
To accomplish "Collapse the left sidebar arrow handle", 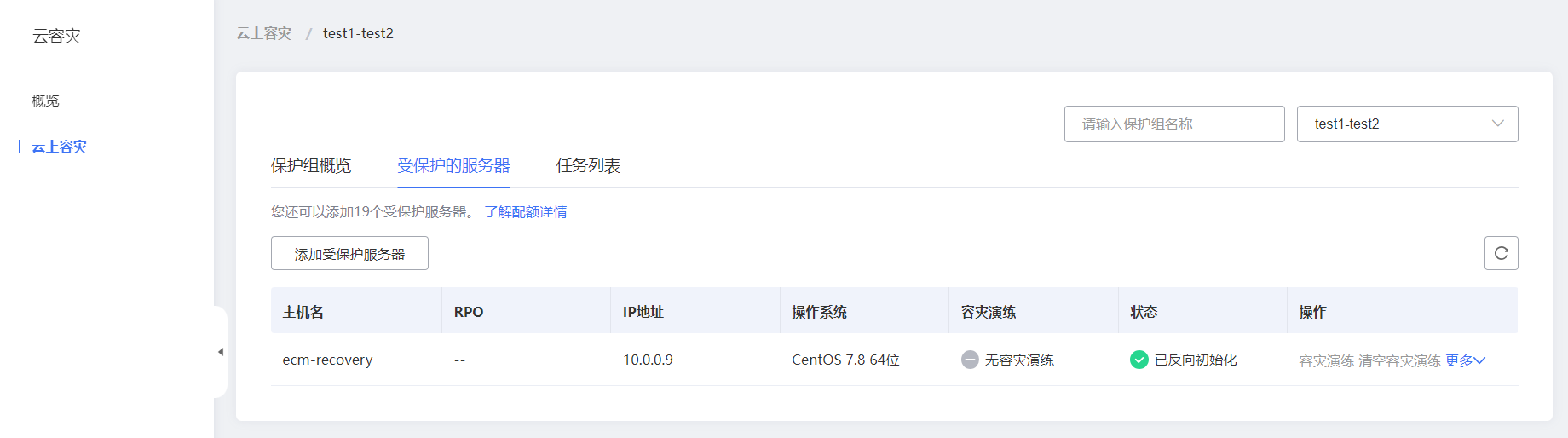I will [x=221, y=352].
